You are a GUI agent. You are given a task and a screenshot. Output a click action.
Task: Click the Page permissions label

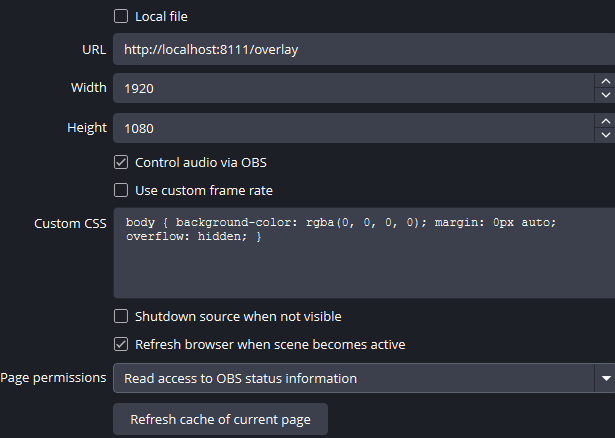click(x=53, y=378)
